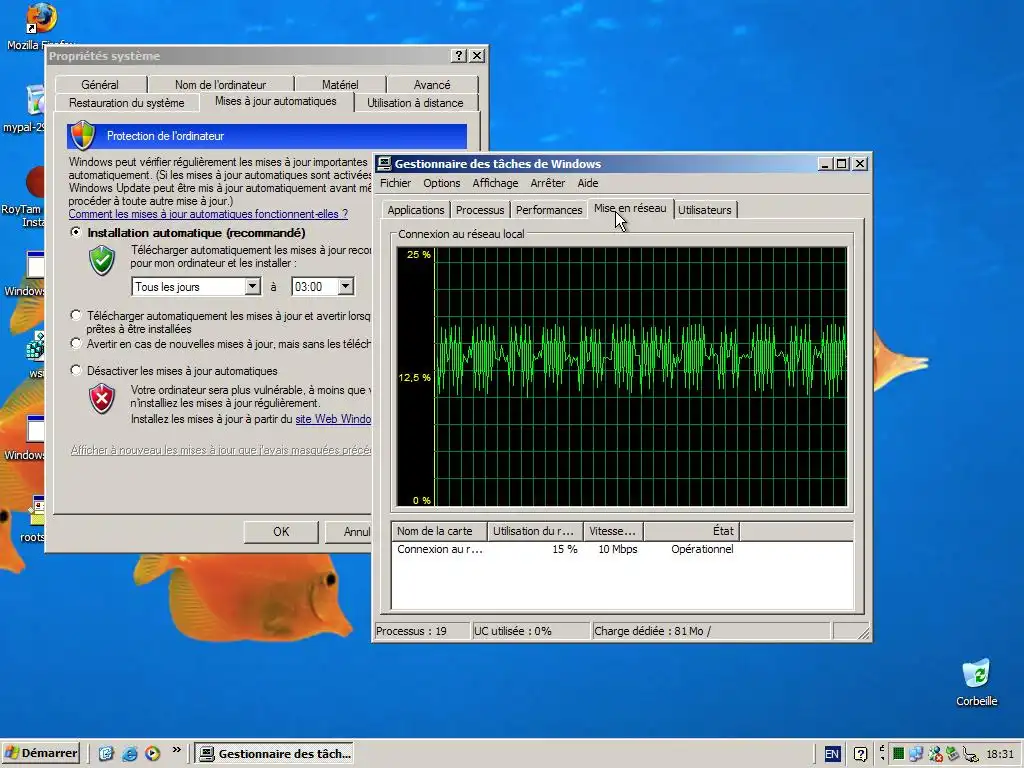Select the roots desktop icon
The height and width of the screenshot is (768, 1024).
click(x=37, y=511)
